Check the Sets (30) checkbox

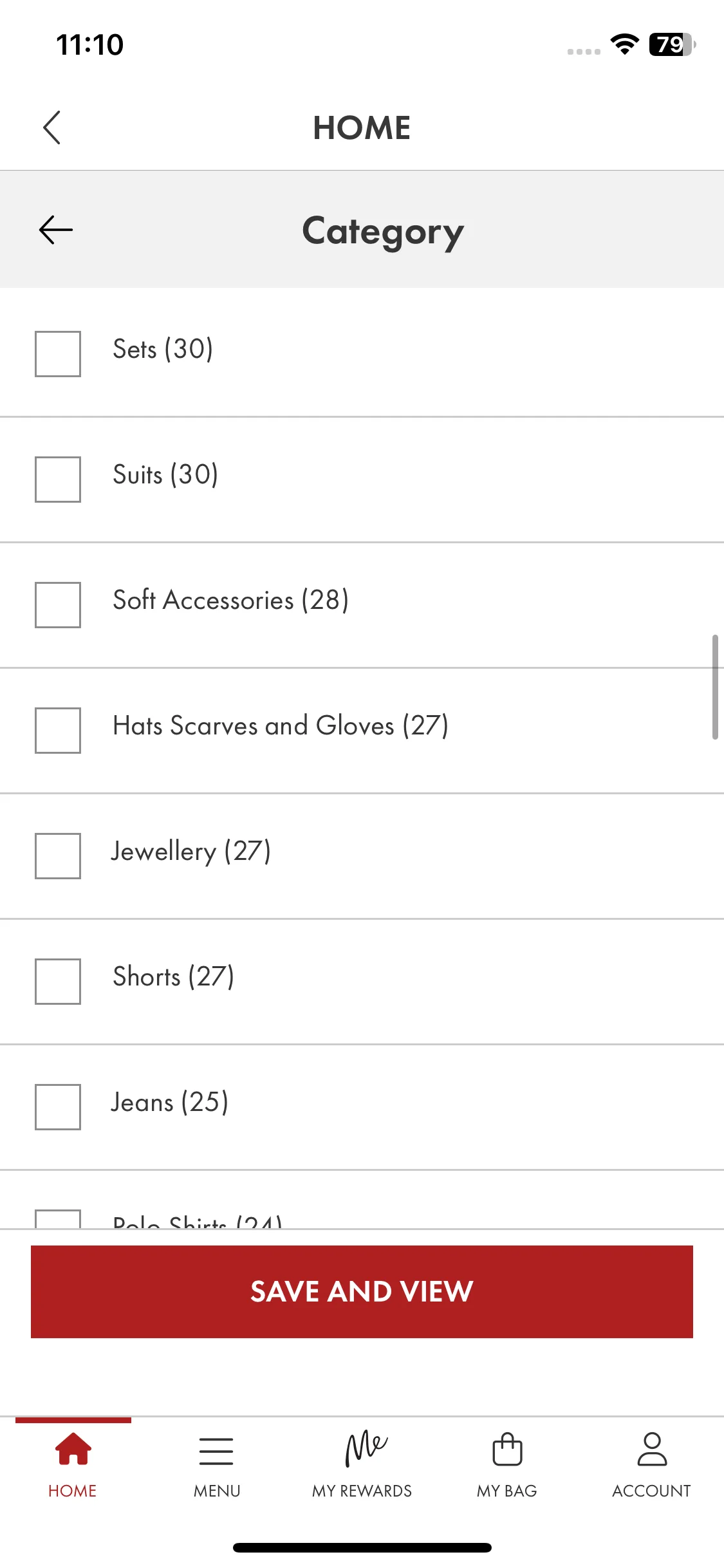(58, 354)
